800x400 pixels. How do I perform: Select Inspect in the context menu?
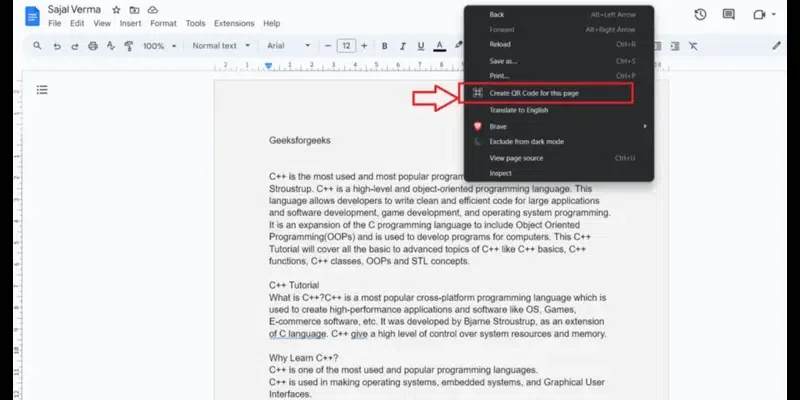(559, 173)
